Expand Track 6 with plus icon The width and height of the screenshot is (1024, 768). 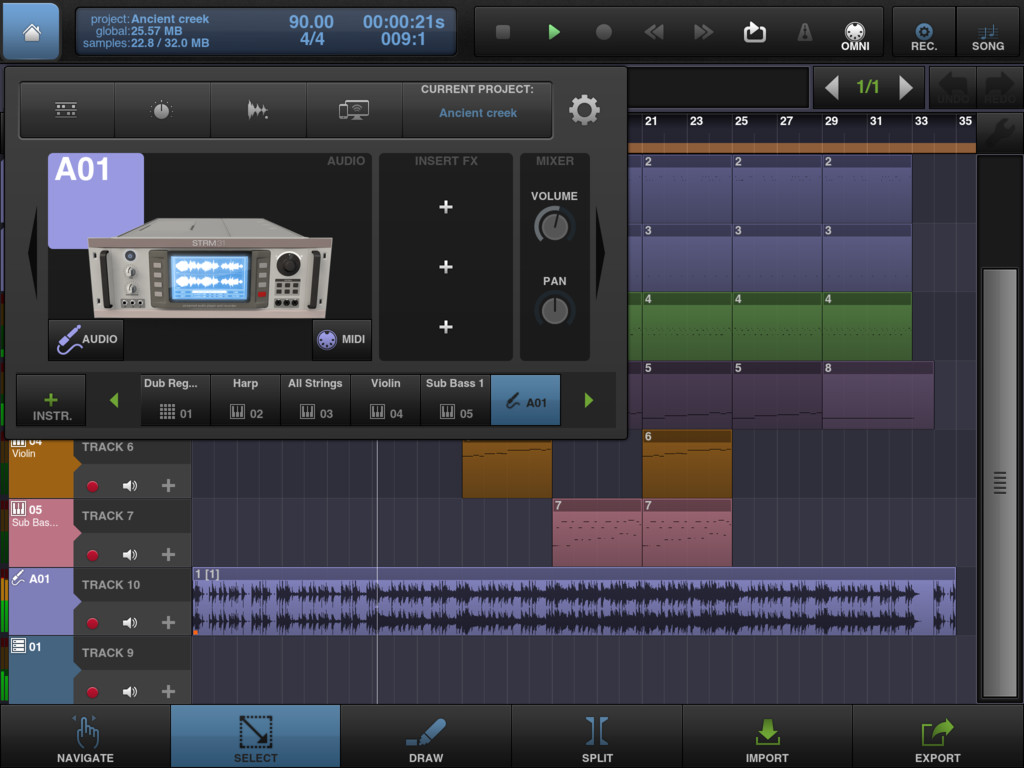tap(168, 485)
